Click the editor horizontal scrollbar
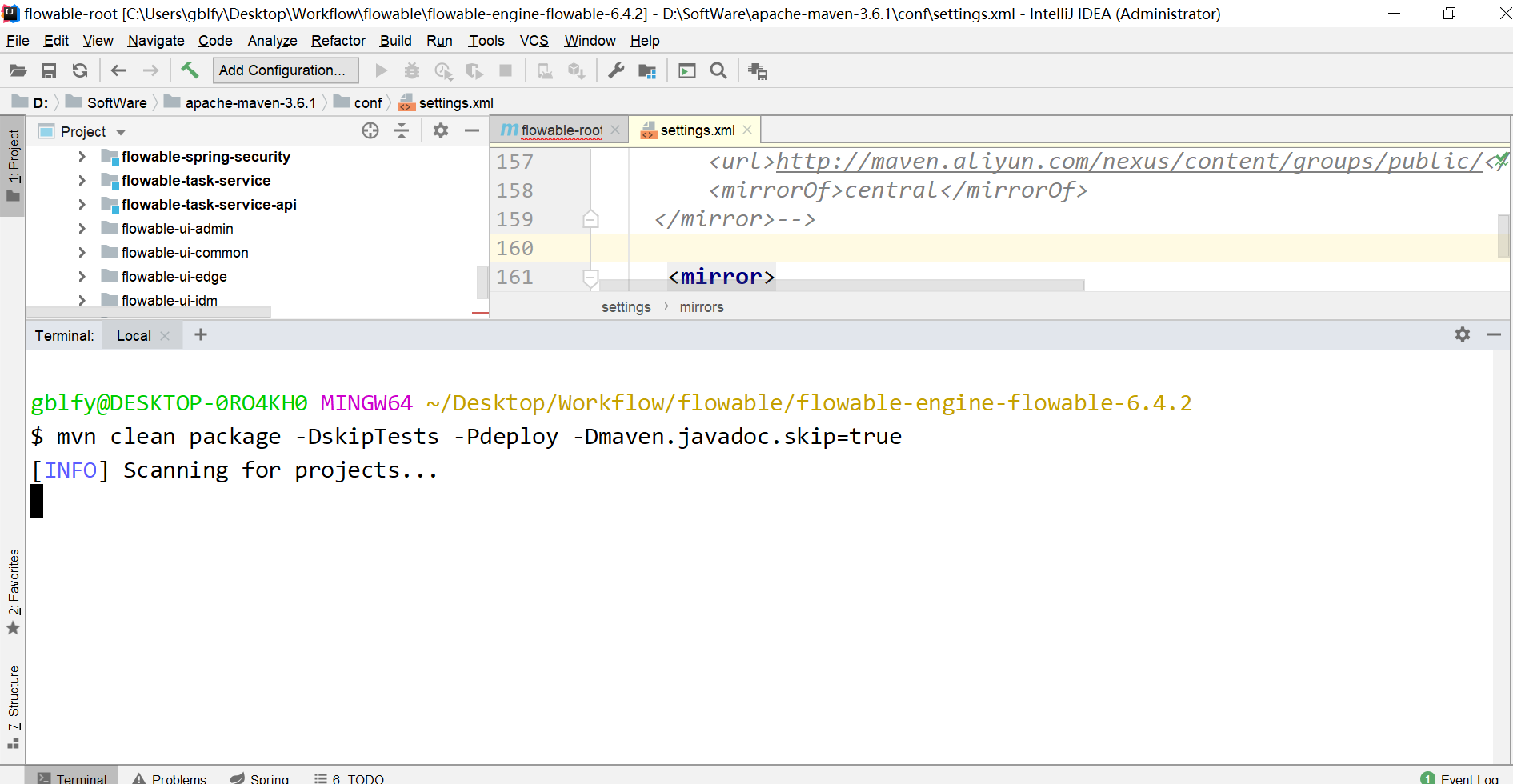Viewport: 1513px width, 784px height. tap(842, 285)
